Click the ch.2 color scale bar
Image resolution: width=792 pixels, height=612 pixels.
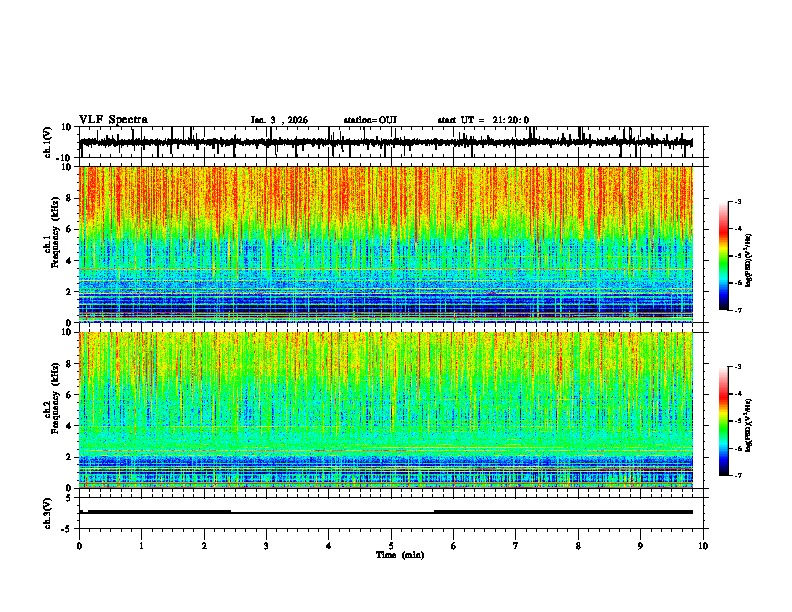click(x=724, y=421)
